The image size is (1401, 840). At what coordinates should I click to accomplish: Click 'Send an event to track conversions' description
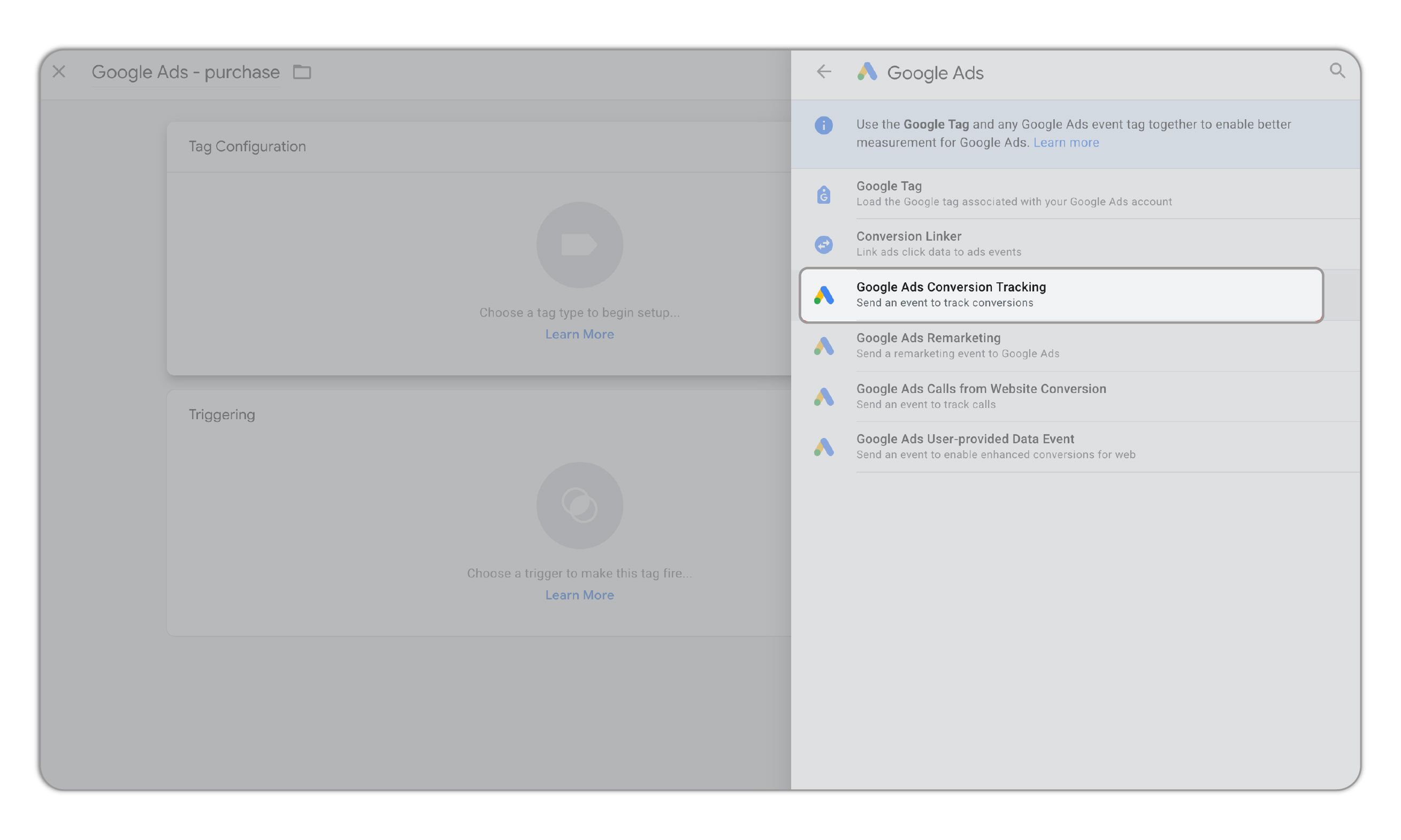(x=945, y=303)
